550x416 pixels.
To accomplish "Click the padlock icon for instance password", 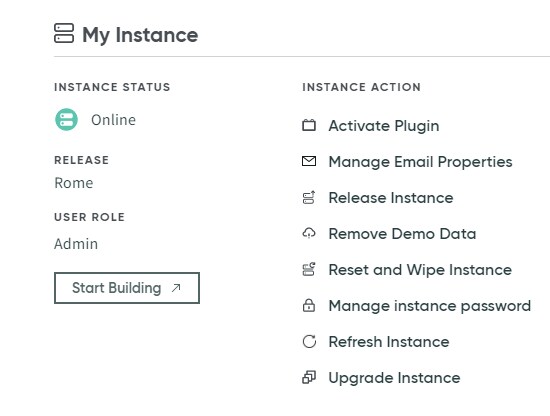I will pos(309,305).
